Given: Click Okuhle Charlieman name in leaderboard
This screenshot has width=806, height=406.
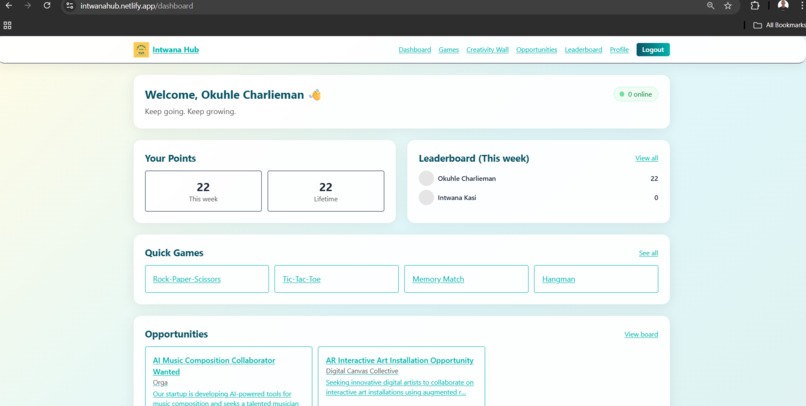Looking at the screenshot, I should pyautogui.click(x=467, y=179).
